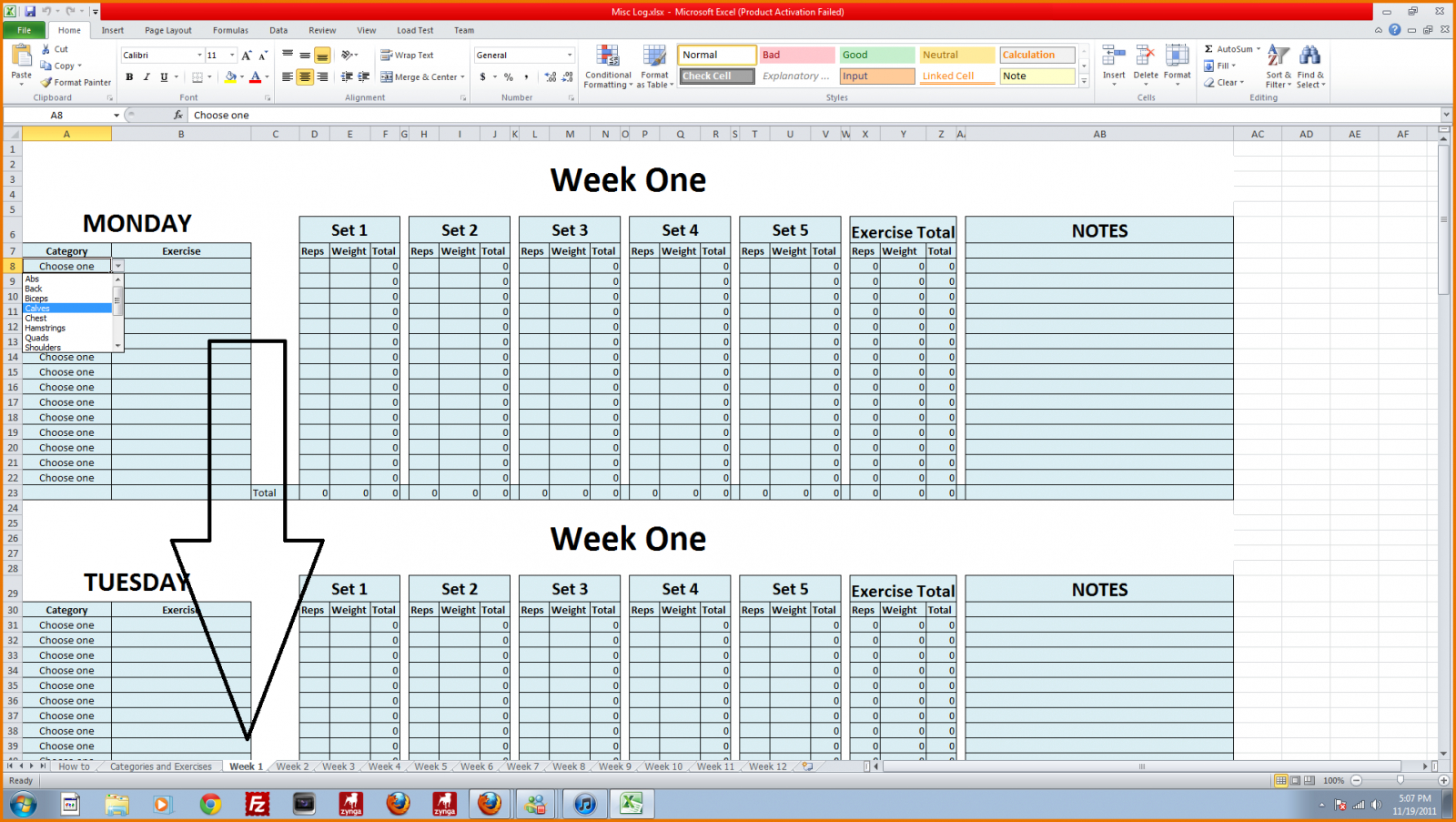
Task: Select column B header
Action: coord(181,134)
